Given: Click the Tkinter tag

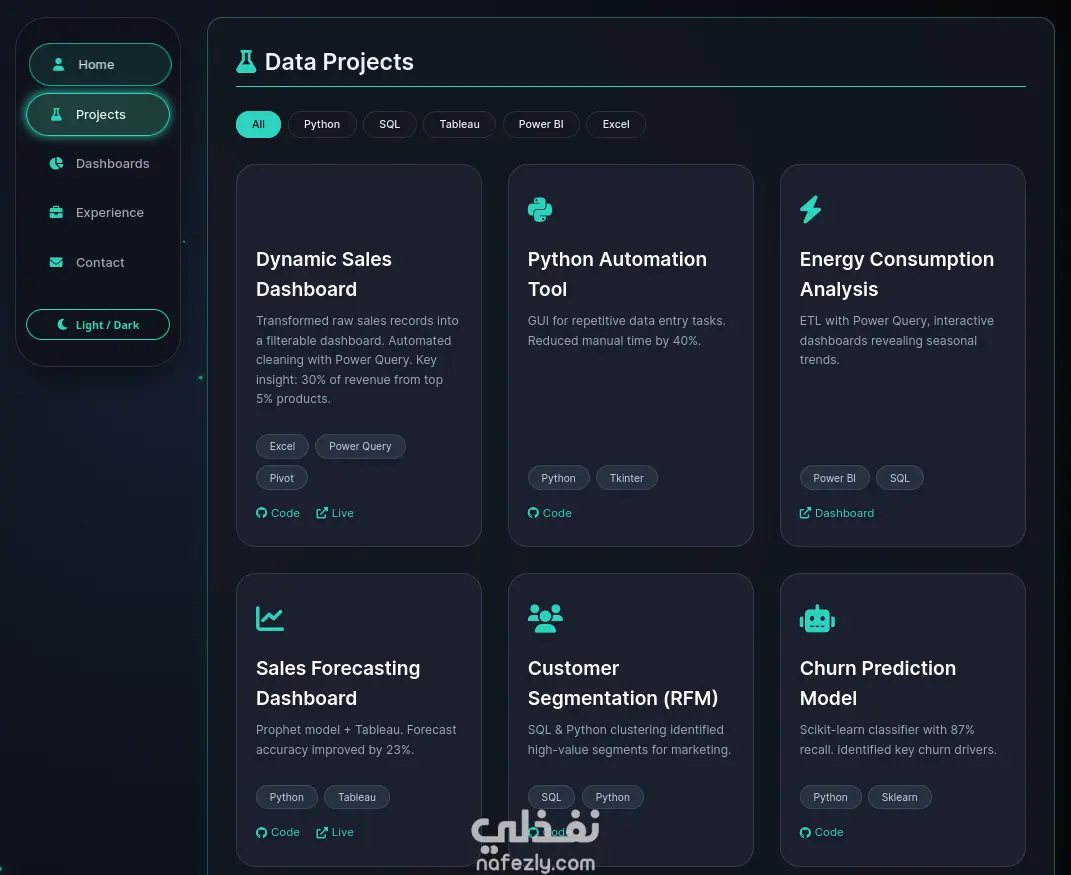Looking at the screenshot, I should click(x=626, y=478).
